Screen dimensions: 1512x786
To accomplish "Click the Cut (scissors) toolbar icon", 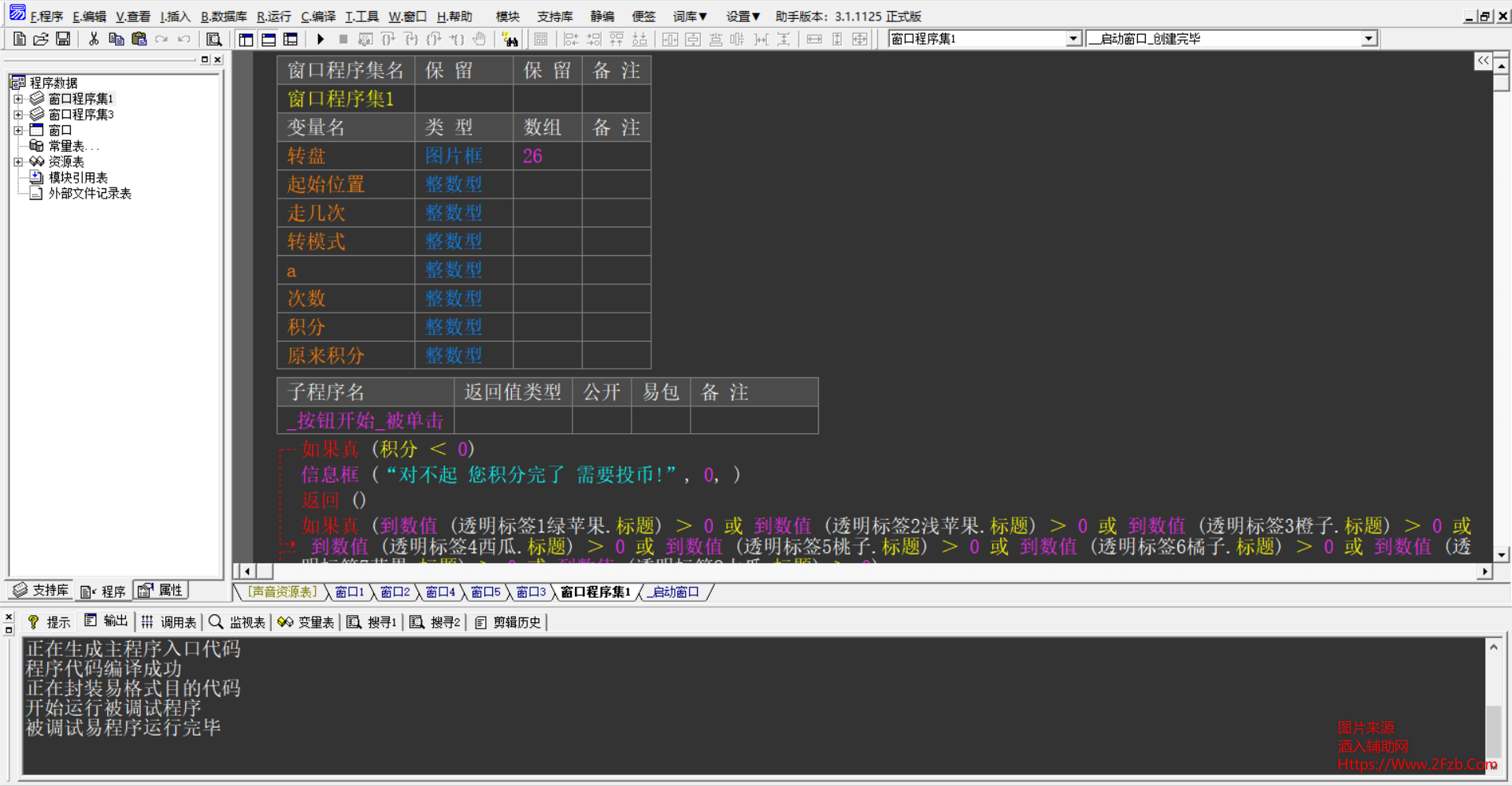I will 94,39.
